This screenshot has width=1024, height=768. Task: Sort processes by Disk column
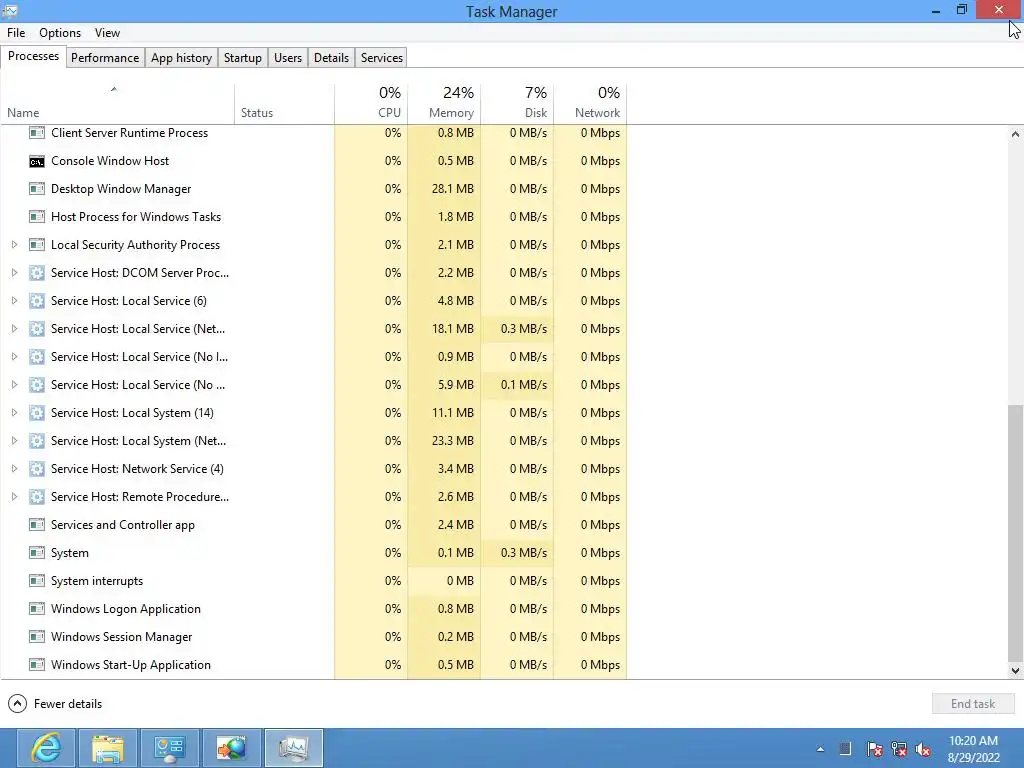(517, 104)
